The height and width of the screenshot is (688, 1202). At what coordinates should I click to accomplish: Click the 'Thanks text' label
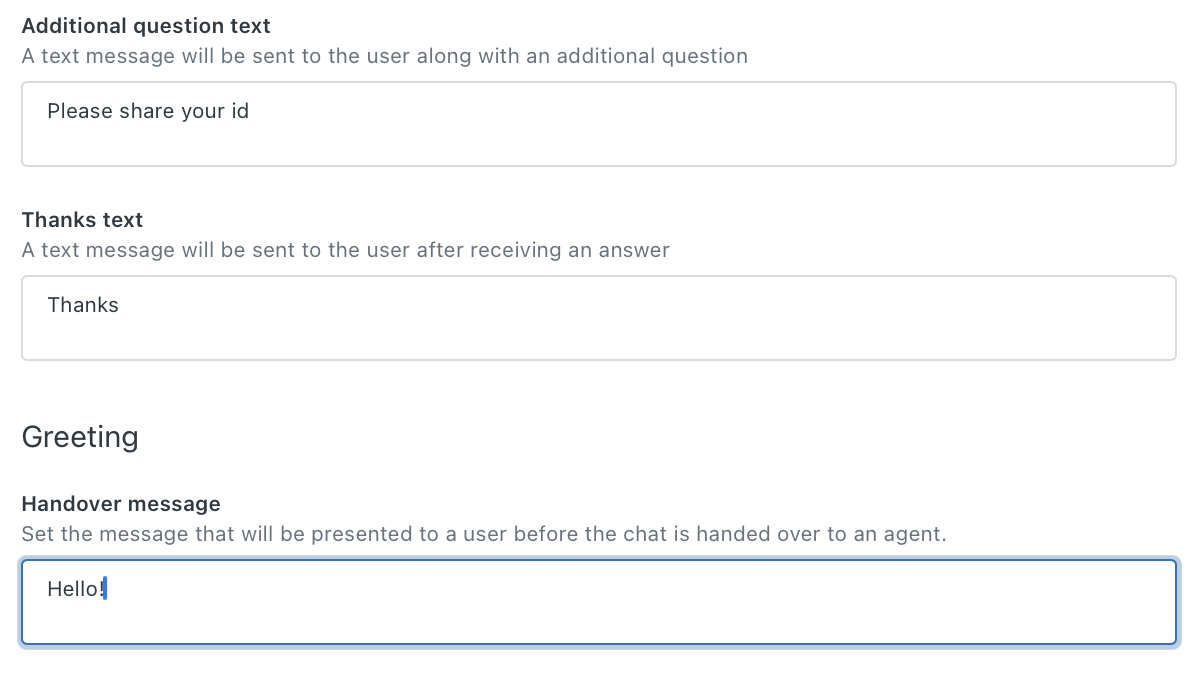pos(82,219)
